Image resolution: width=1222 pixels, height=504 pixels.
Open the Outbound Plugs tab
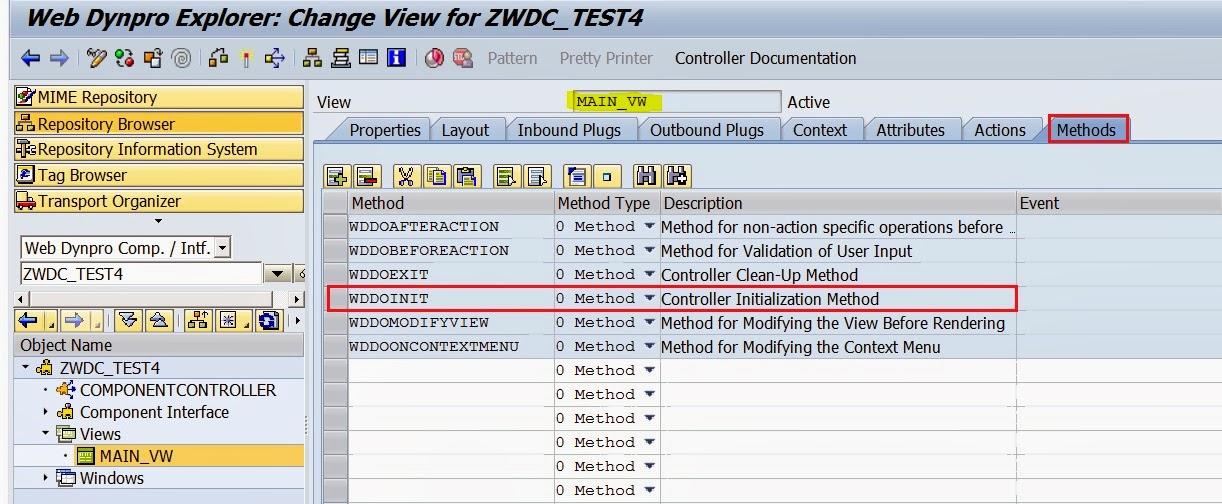click(707, 130)
